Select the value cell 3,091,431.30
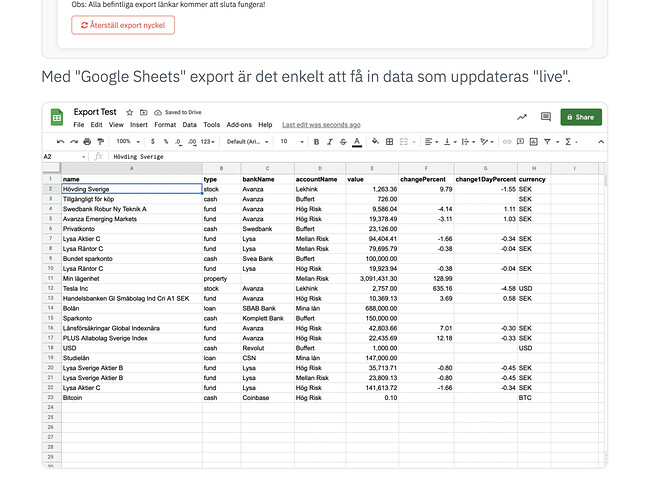The image size is (649, 500). pyautogui.click(x=372, y=279)
